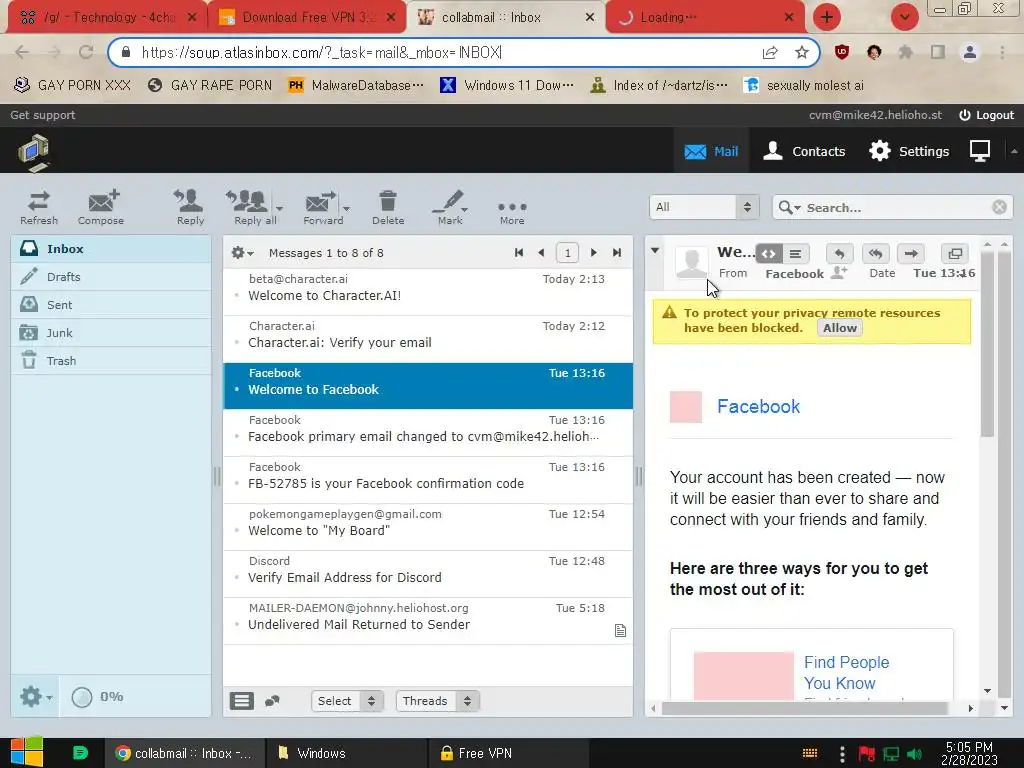Screen dimensions: 1024x768
Task: Open the Drafts folder
Action: click(111, 277)
